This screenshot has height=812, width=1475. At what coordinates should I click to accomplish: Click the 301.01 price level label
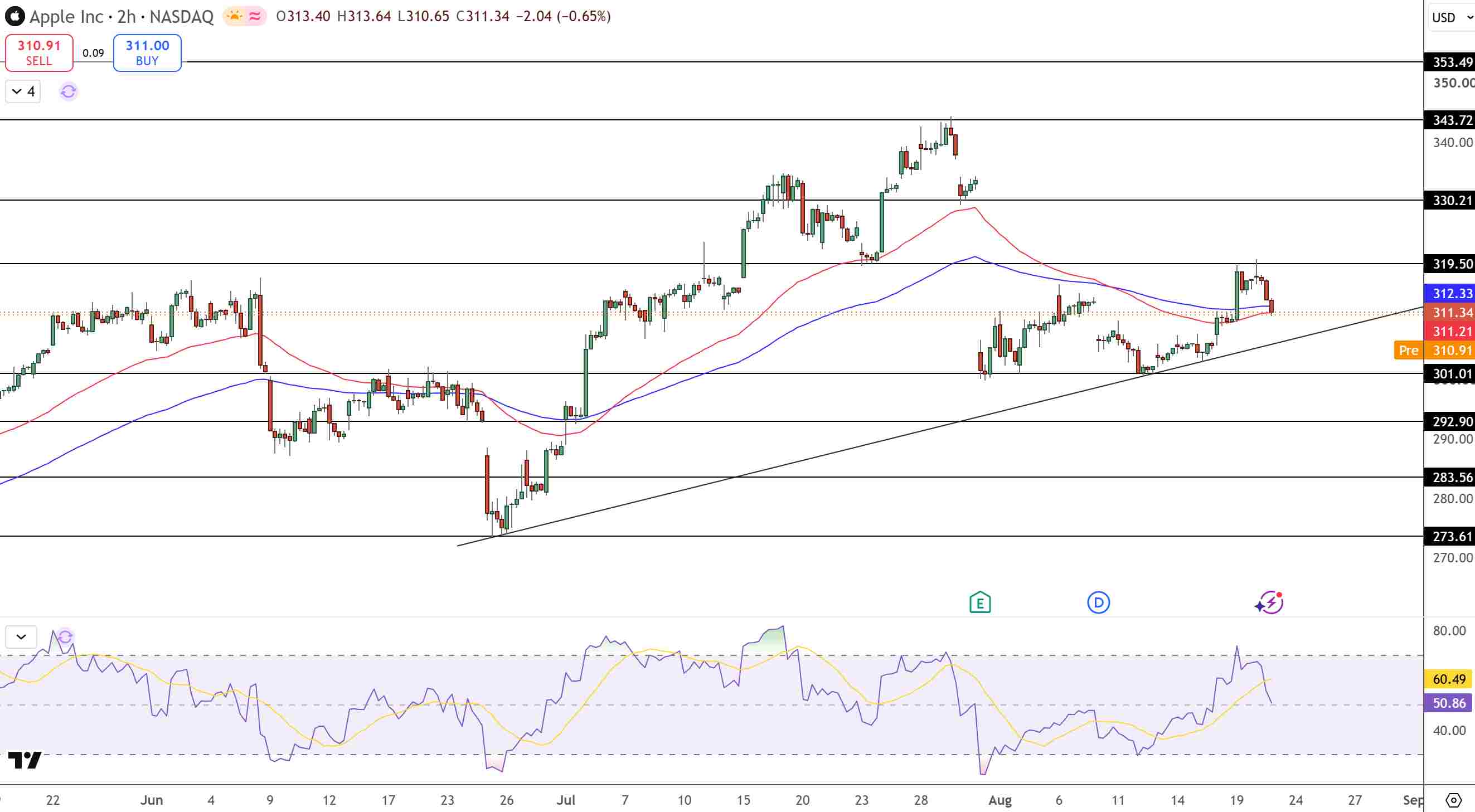coord(1449,374)
